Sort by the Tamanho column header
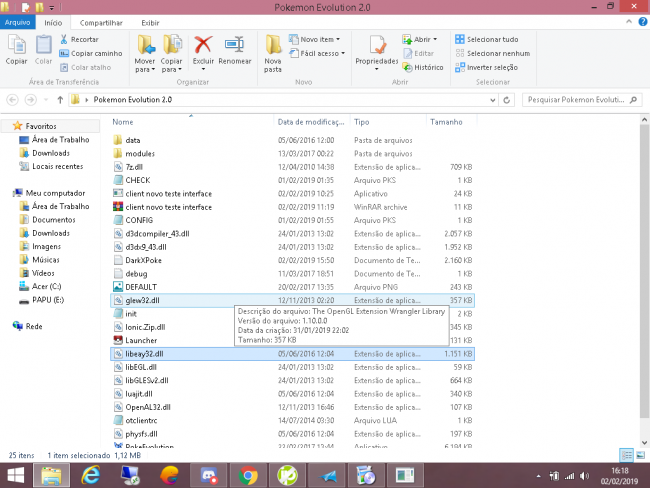This screenshot has width=650, height=488. [x=446, y=122]
